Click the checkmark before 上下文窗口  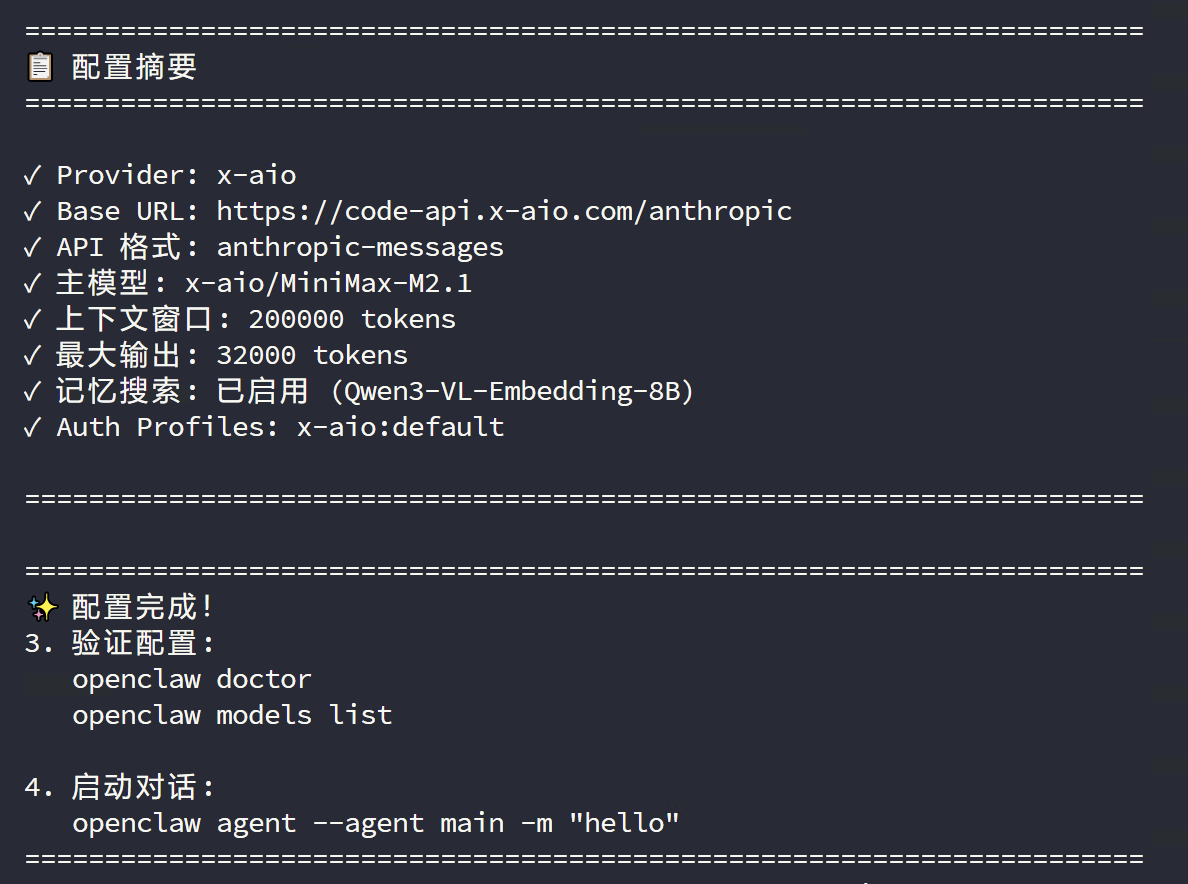(33, 320)
